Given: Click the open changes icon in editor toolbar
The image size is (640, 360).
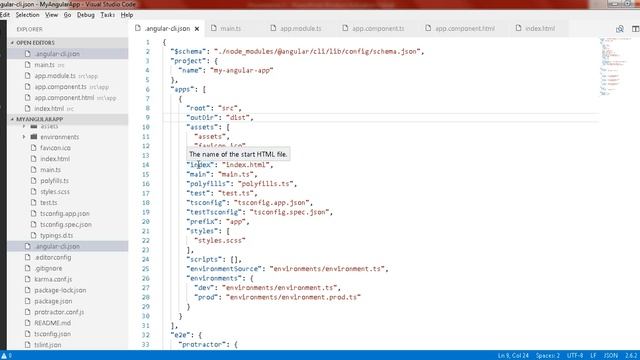Looking at the screenshot, I should click(x=620, y=29).
